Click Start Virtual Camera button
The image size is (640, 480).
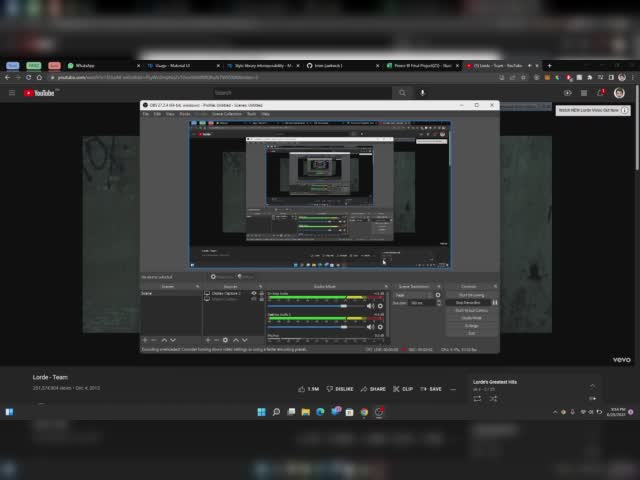pyautogui.click(x=471, y=311)
